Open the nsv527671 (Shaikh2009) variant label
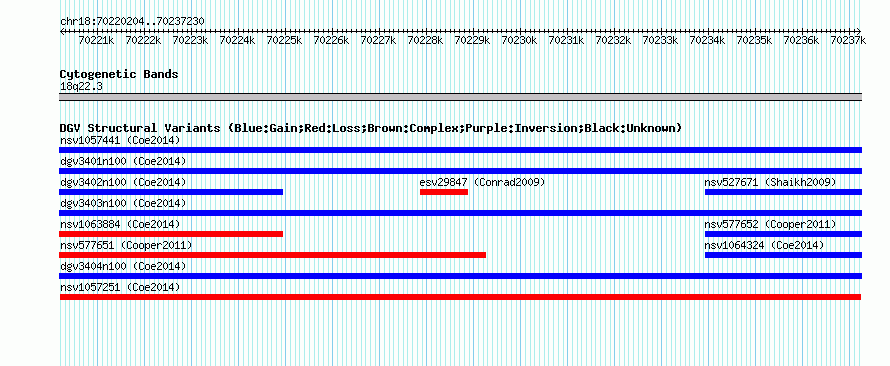 pos(770,182)
